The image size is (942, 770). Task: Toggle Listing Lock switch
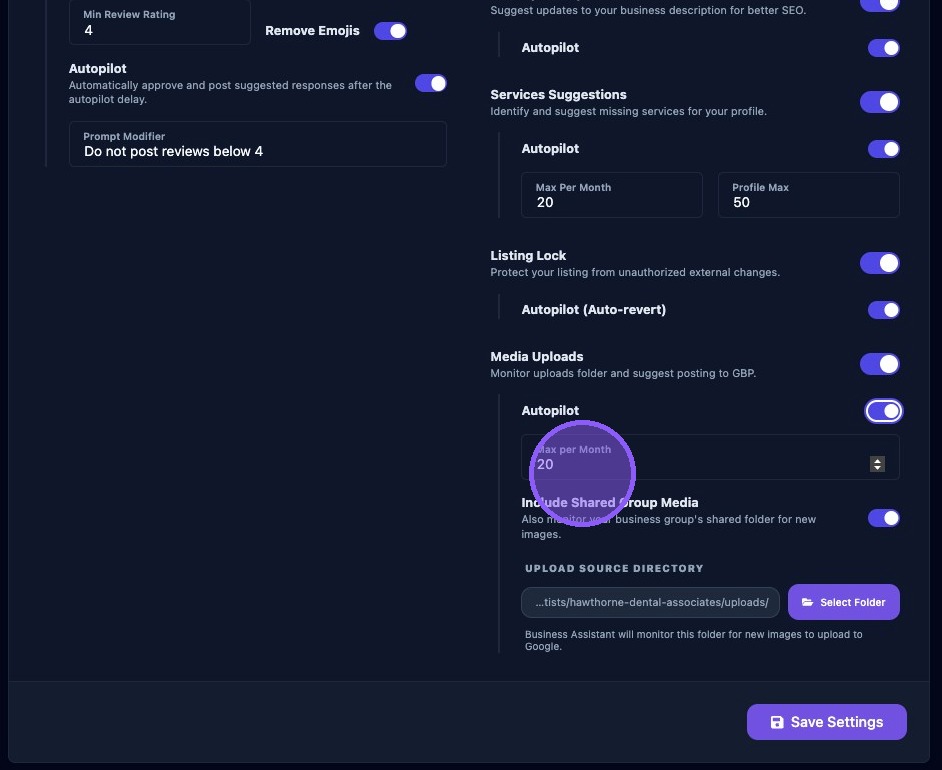(x=880, y=262)
